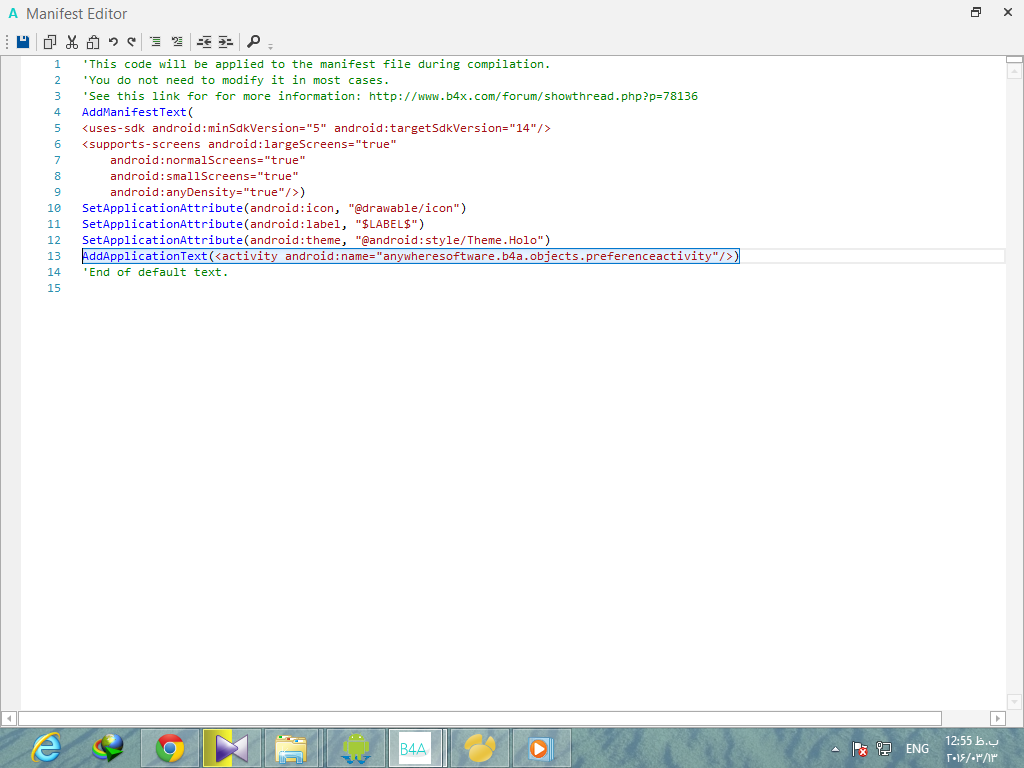
Task: Open the ENG input language selector
Action: click(x=916, y=749)
